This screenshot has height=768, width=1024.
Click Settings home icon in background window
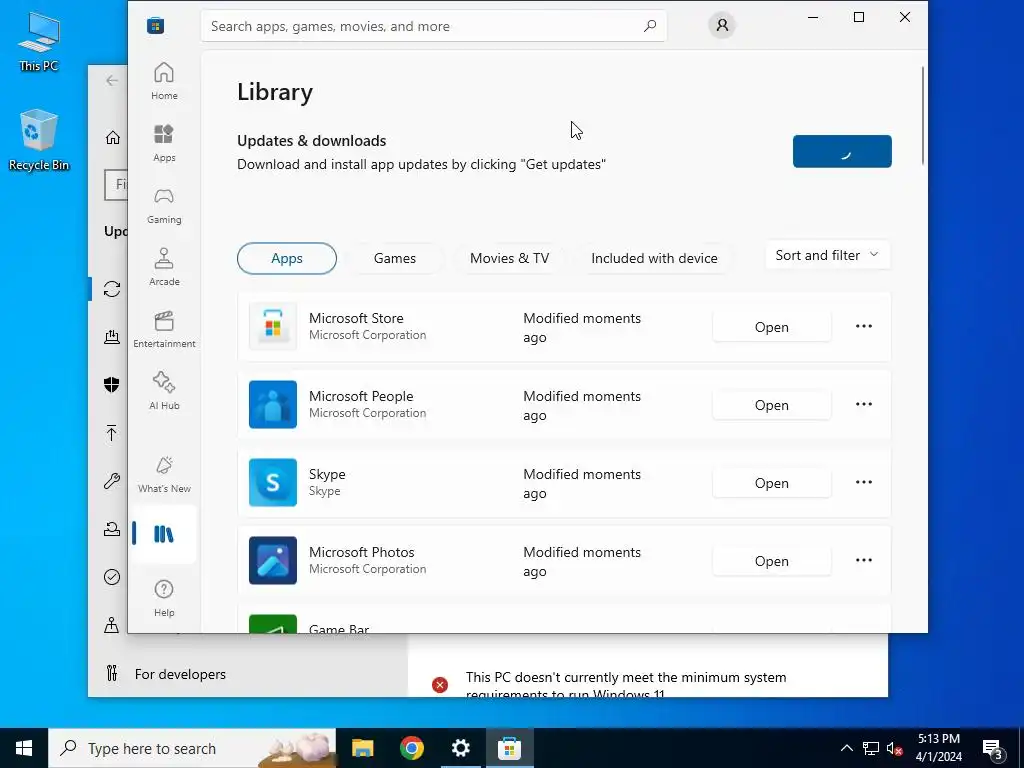[x=112, y=137]
